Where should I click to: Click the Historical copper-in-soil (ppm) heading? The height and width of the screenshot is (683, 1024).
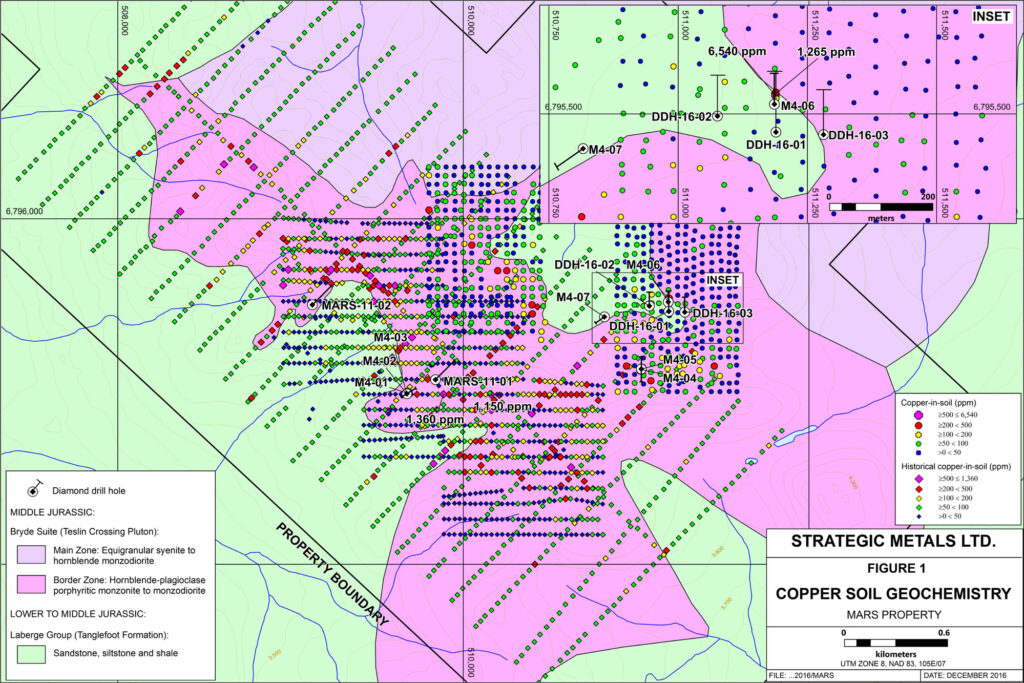click(956, 466)
